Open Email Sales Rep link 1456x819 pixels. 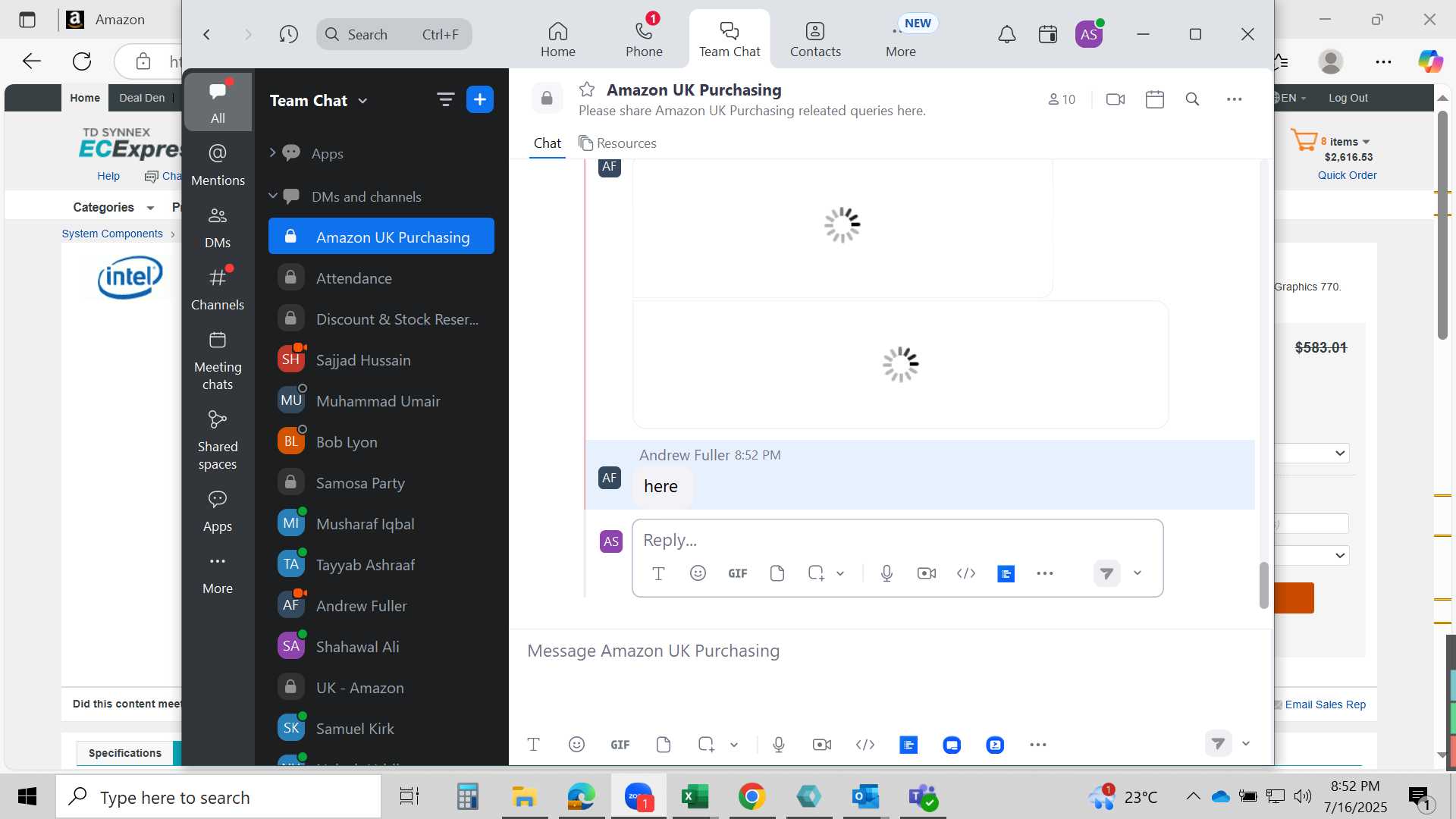click(1325, 704)
